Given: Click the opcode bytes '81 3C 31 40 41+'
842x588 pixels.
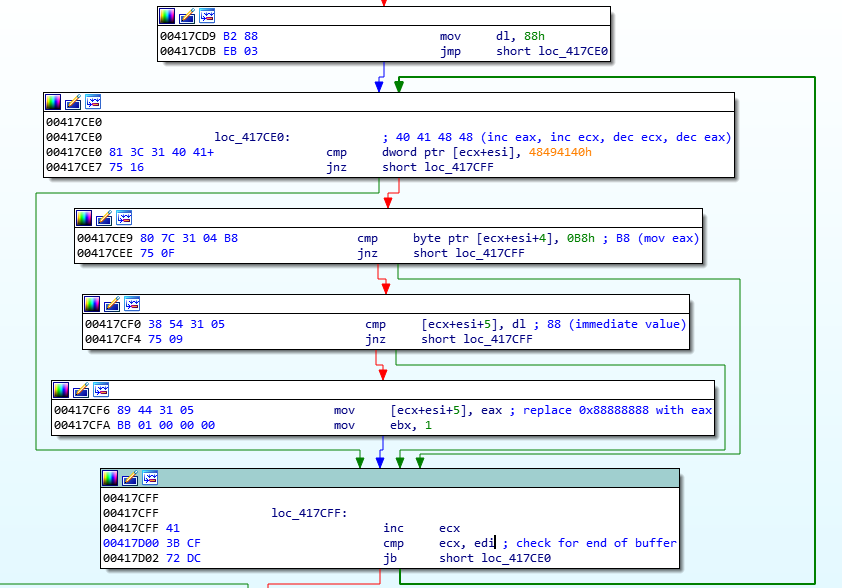Looking at the screenshot, I should 162,152.
